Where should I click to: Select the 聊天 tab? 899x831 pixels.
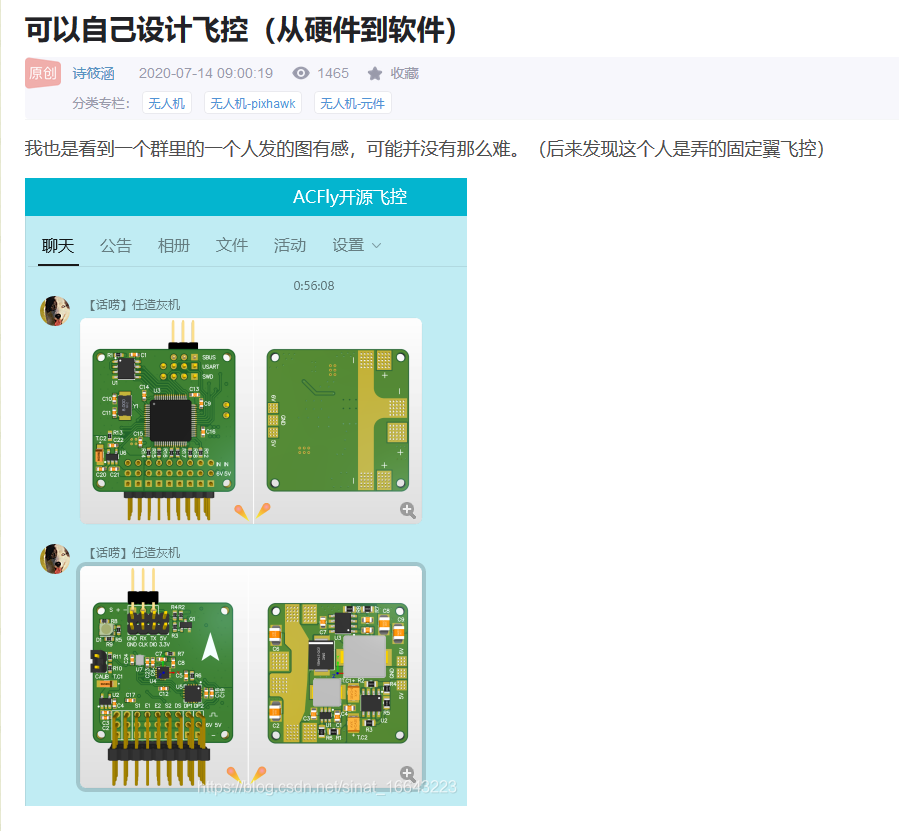[58, 245]
